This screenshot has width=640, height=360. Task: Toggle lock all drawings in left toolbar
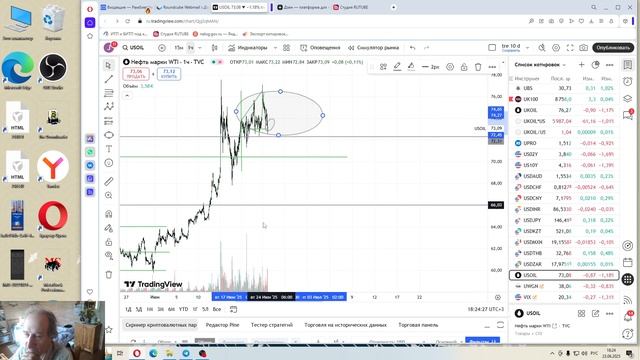pyautogui.click(x=109, y=242)
